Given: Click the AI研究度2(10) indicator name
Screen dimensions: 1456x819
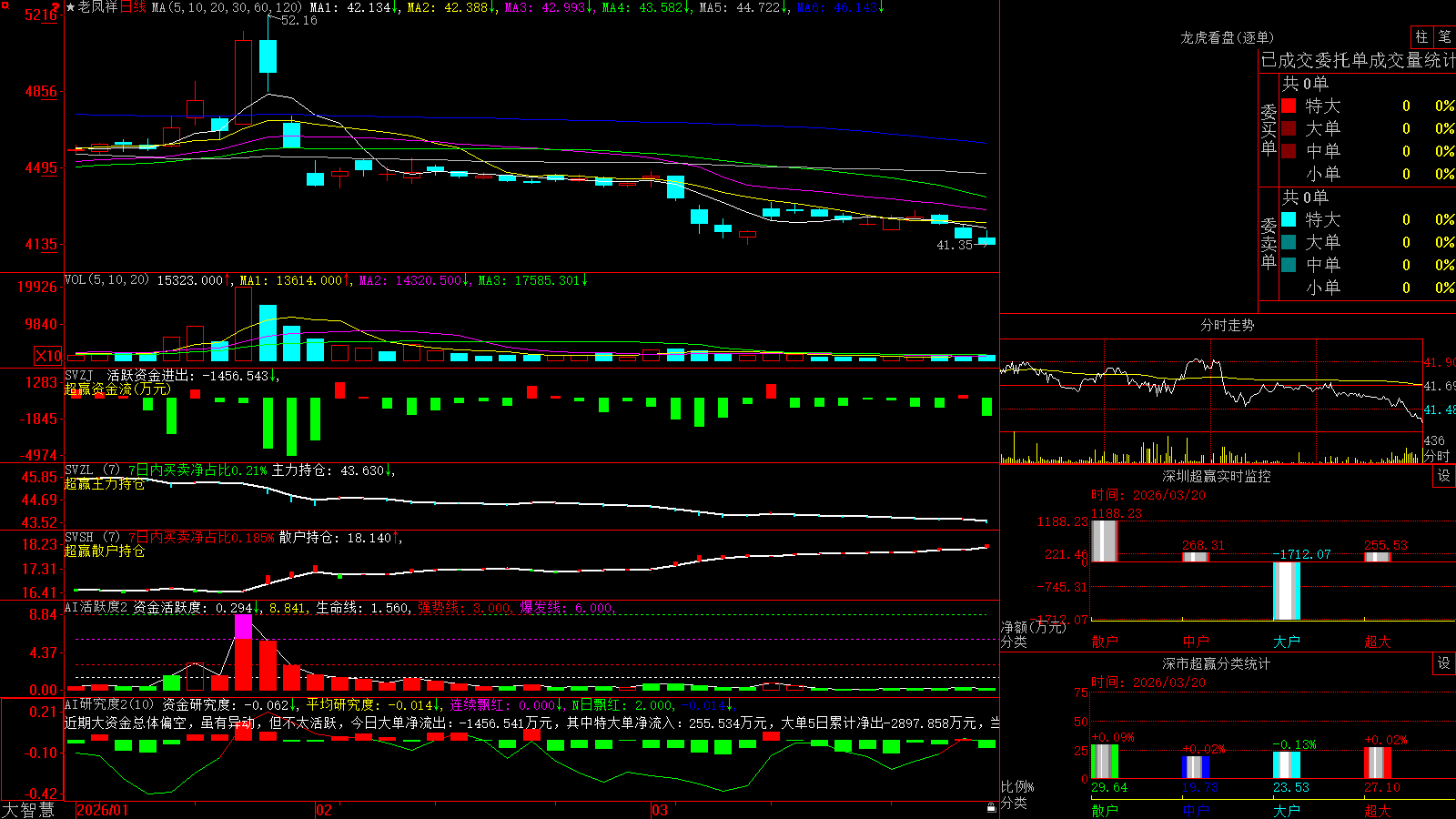Looking at the screenshot, I should tap(109, 704).
